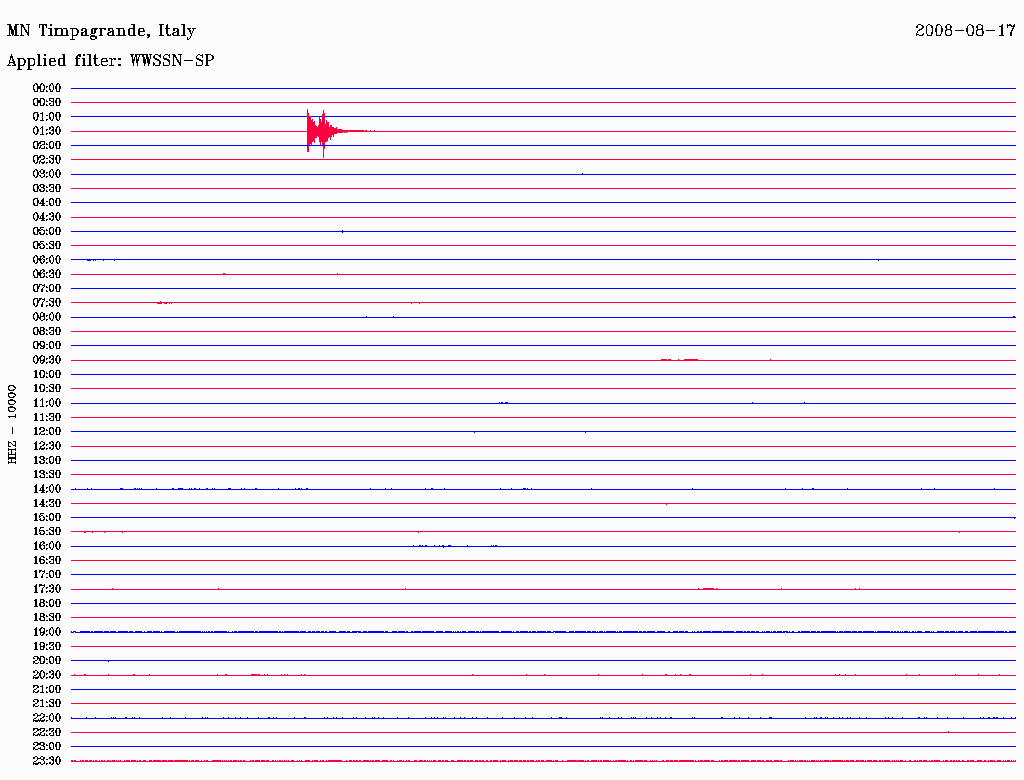The height and width of the screenshot is (780, 1024).
Task: Click the '05:30' time label
Action: 47,246
